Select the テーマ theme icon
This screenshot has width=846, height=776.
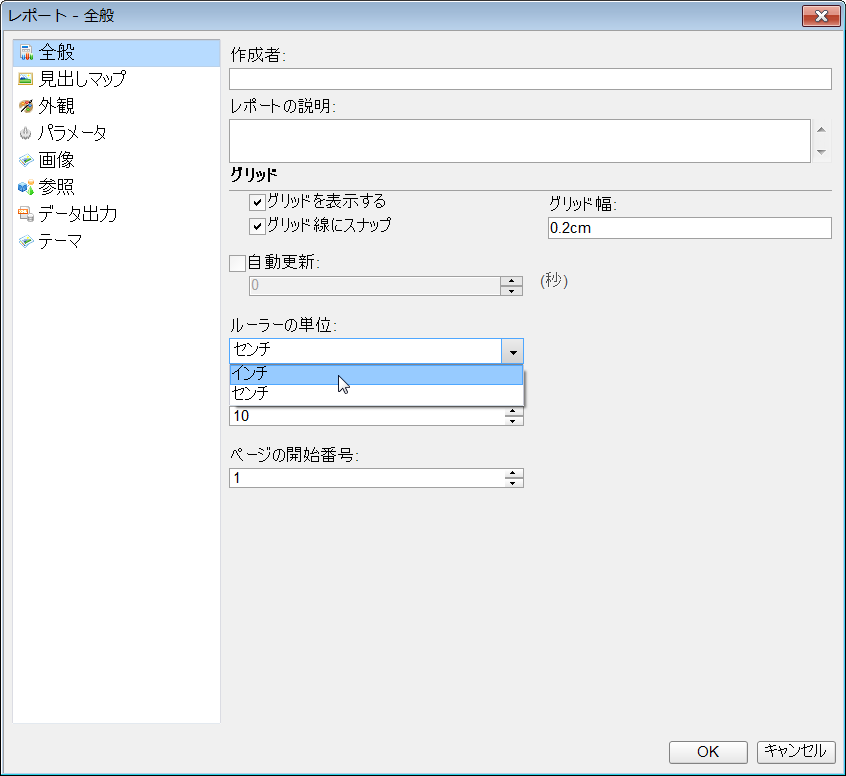click(x=26, y=241)
